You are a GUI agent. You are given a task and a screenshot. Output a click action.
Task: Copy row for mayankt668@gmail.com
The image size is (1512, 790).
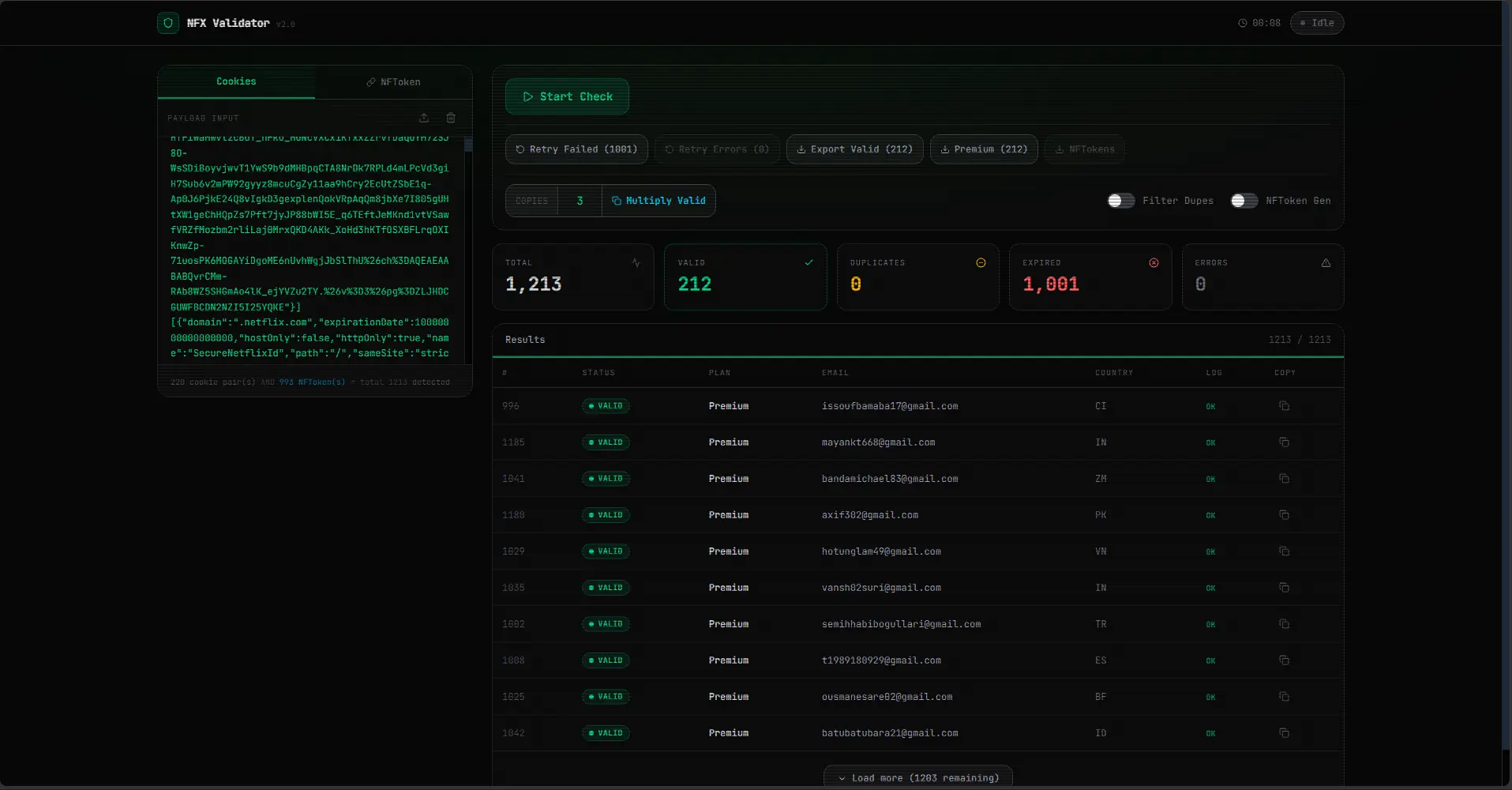coord(1284,442)
